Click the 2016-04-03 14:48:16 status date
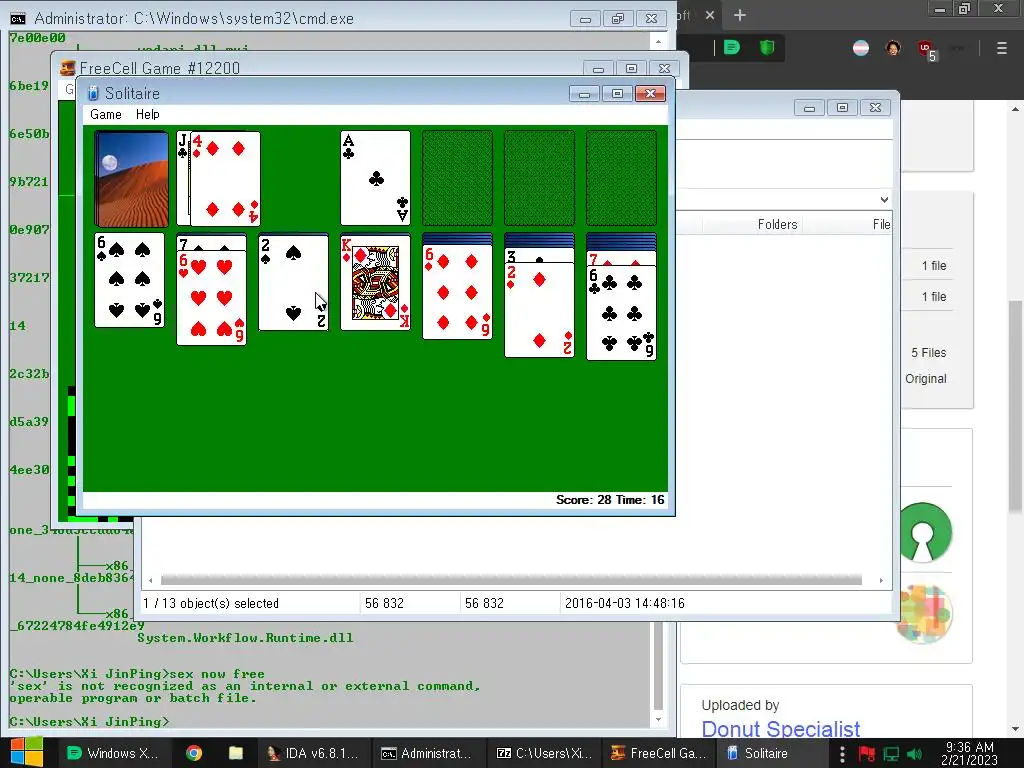Viewport: 1024px width, 768px height. (624, 603)
